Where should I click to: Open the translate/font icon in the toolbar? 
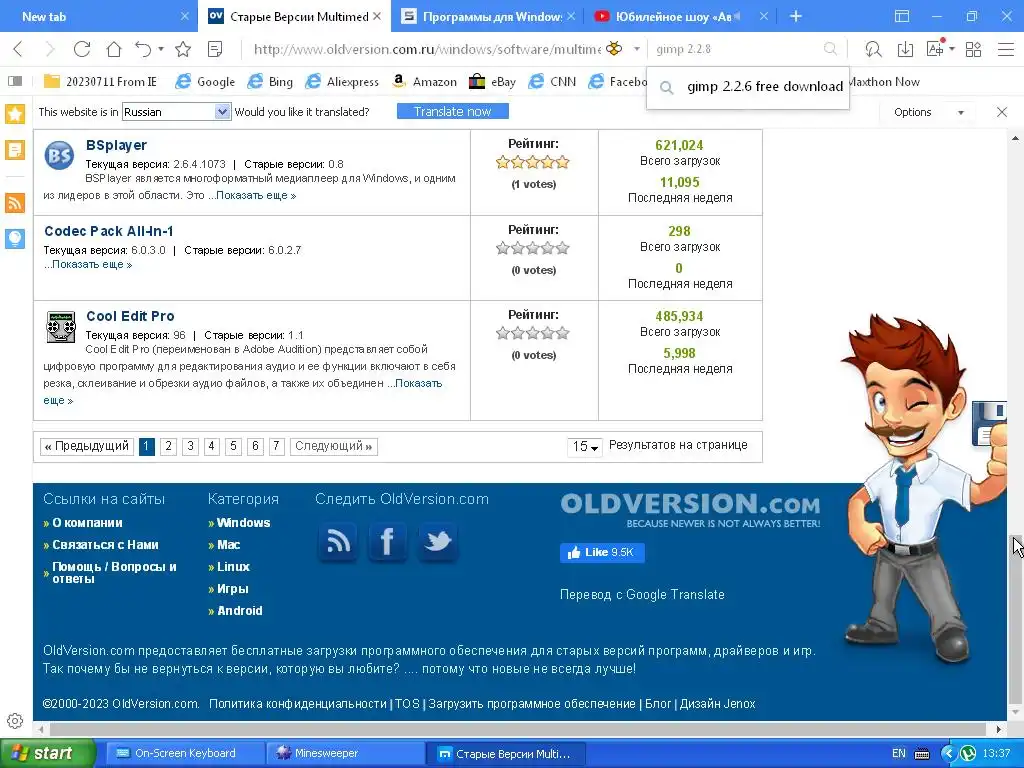click(x=935, y=48)
